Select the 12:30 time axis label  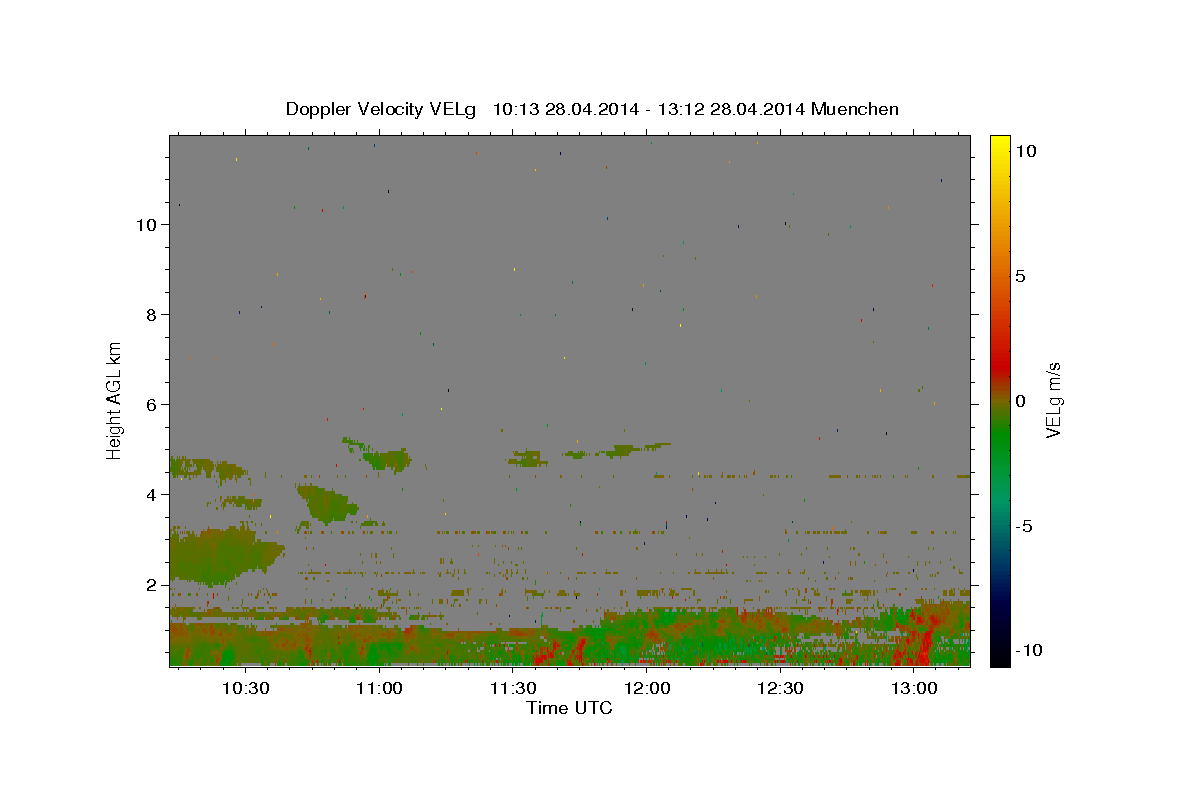tap(781, 689)
